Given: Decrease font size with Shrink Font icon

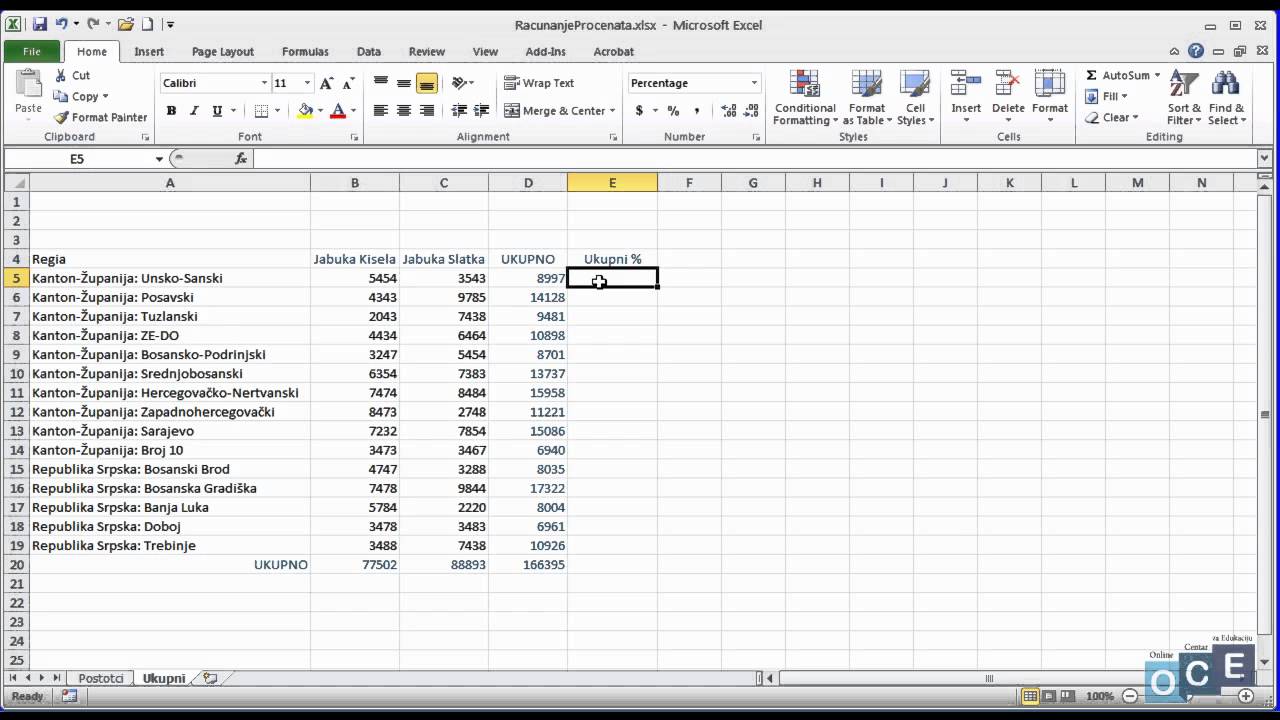Looking at the screenshot, I should 348,83.
